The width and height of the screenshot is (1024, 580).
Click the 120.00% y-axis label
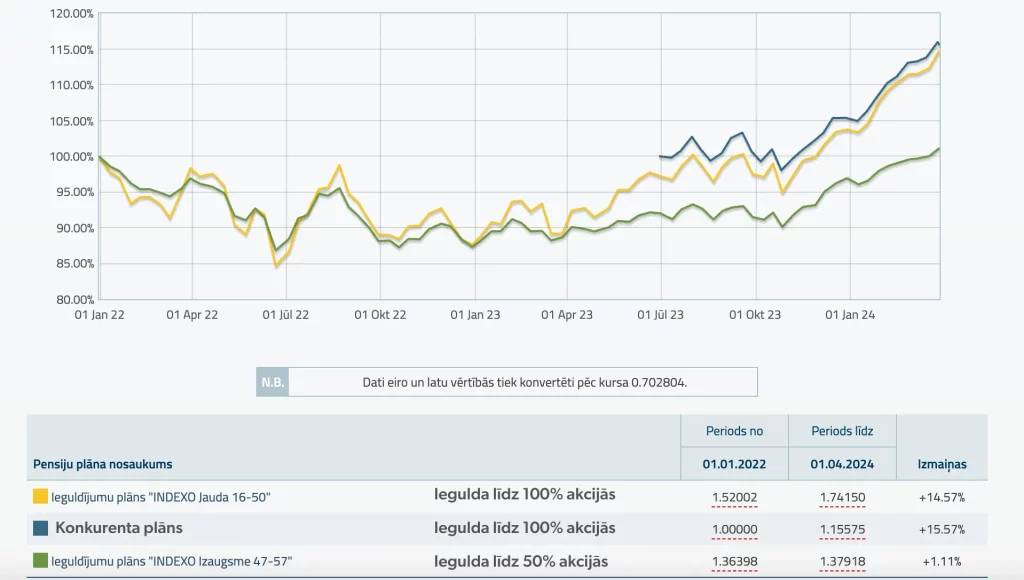click(x=71, y=14)
